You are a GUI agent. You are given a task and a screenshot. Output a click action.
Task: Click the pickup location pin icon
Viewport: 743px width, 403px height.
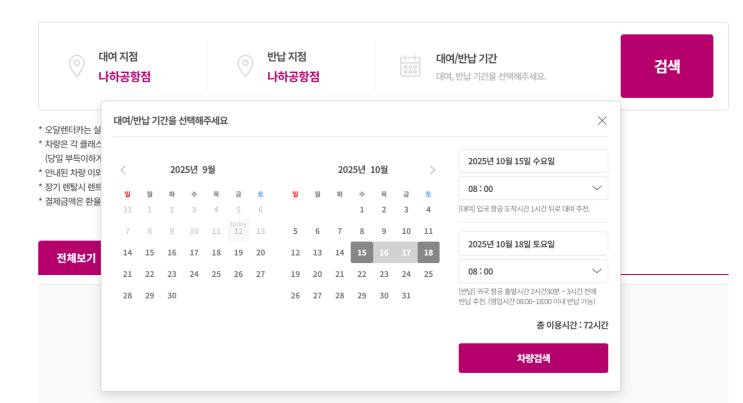pos(76,66)
